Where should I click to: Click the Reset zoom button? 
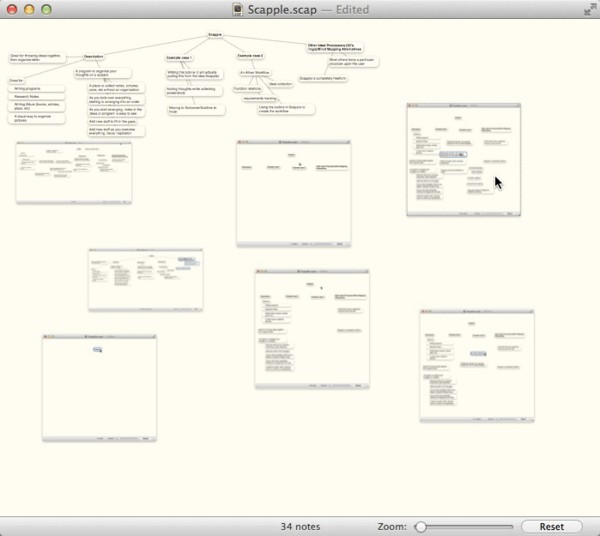point(551,526)
